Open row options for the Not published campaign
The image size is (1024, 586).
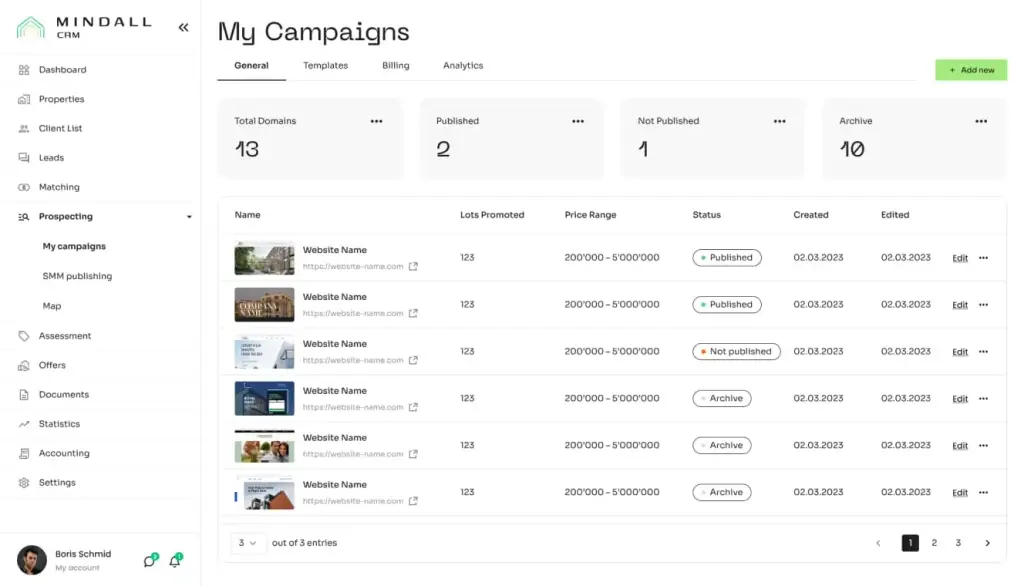pyautogui.click(x=983, y=352)
